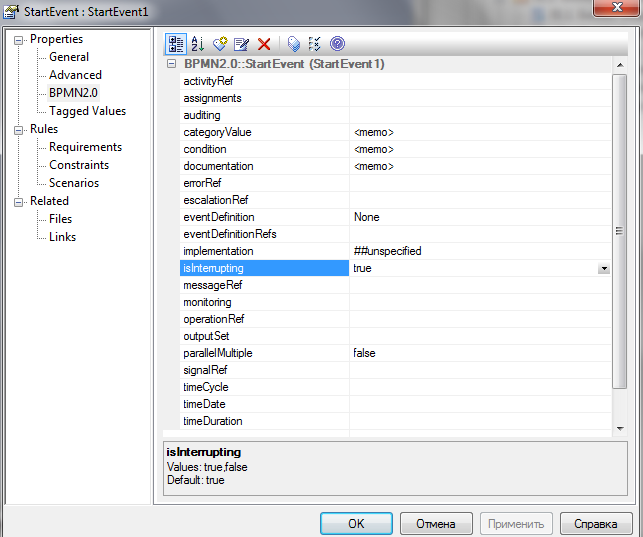Select the parallelMultiple property name
Image resolution: width=643 pixels, height=537 pixels.
[218, 353]
